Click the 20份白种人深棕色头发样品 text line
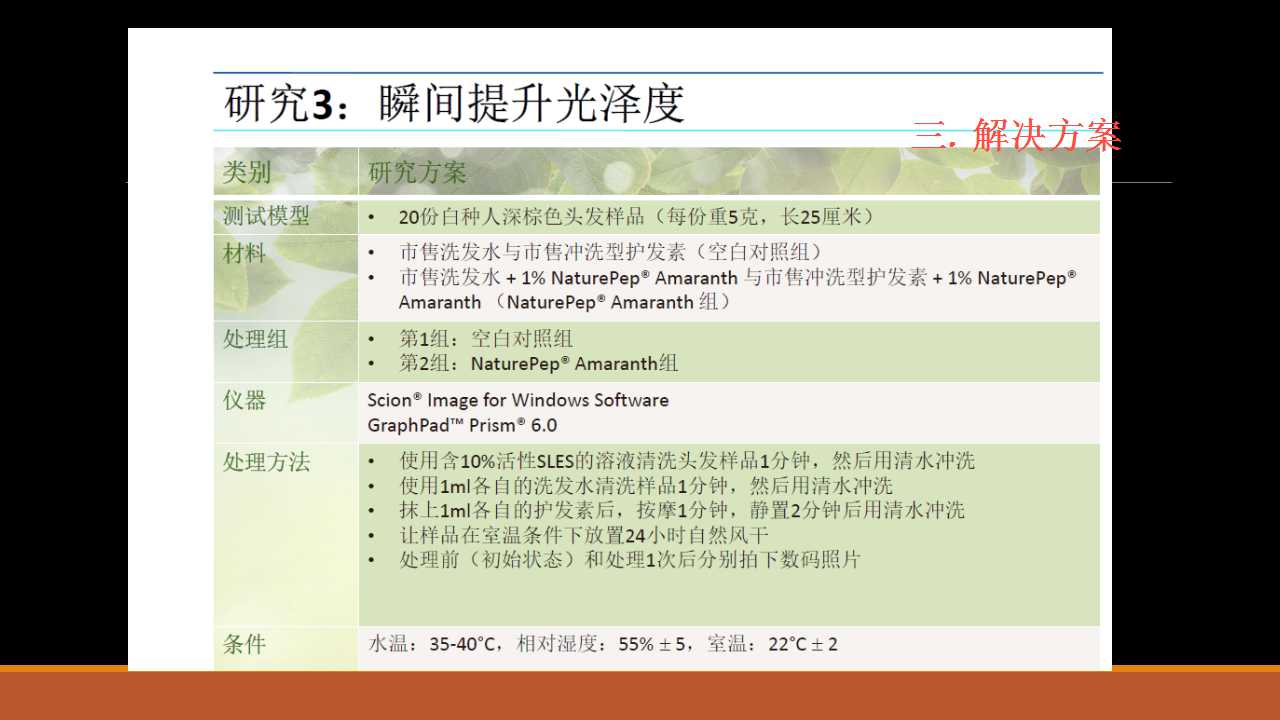The image size is (1280, 720). tap(636, 217)
